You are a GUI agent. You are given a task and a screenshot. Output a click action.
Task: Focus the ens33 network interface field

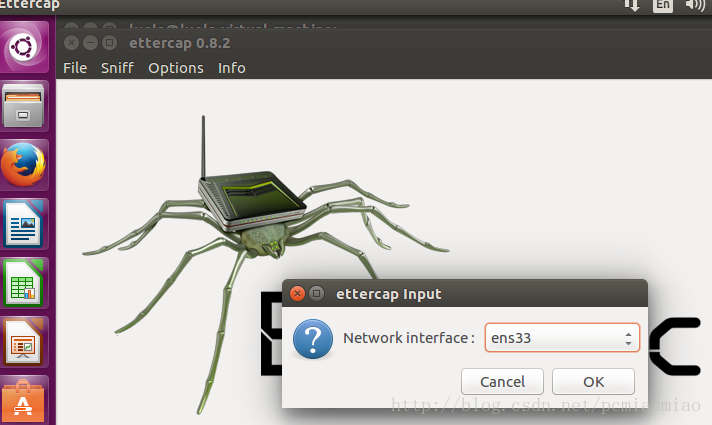point(562,338)
